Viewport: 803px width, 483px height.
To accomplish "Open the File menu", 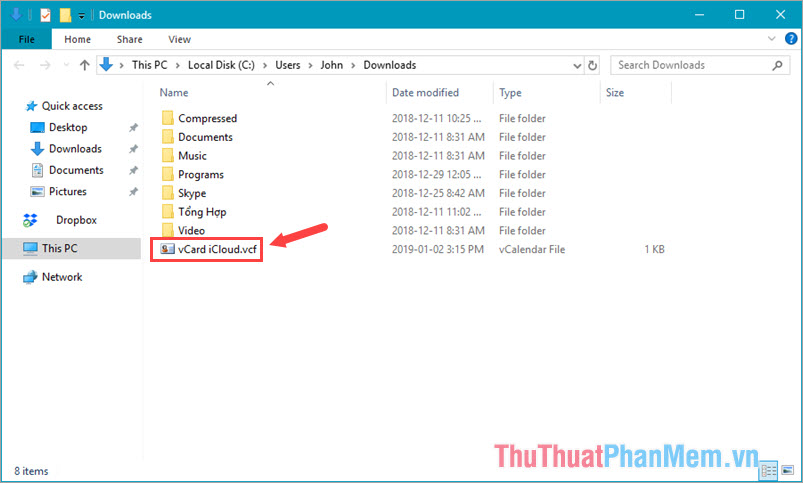I will (27, 39).
